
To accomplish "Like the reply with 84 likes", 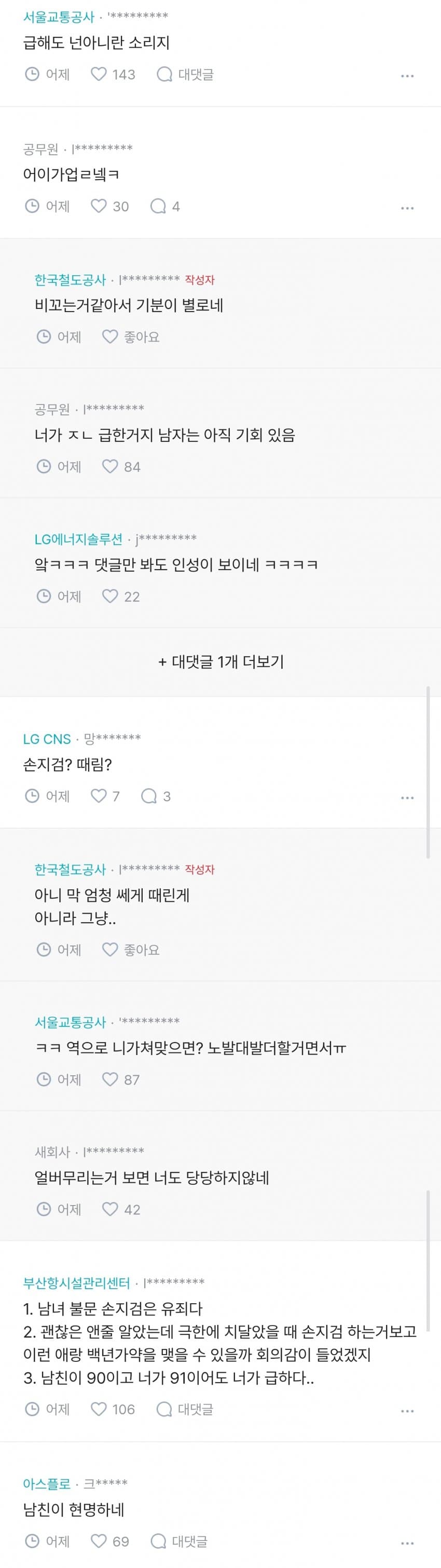I will coord(110,466).
